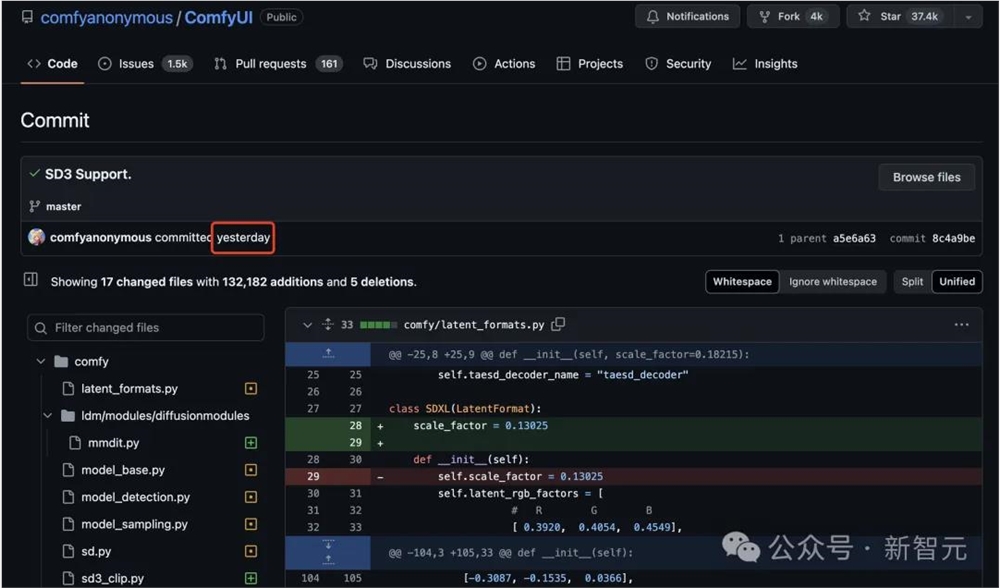Open model_detection.py in the file tree
Image resolution: width=1000 pixels, height=588 pixels.
click(135, 497)
